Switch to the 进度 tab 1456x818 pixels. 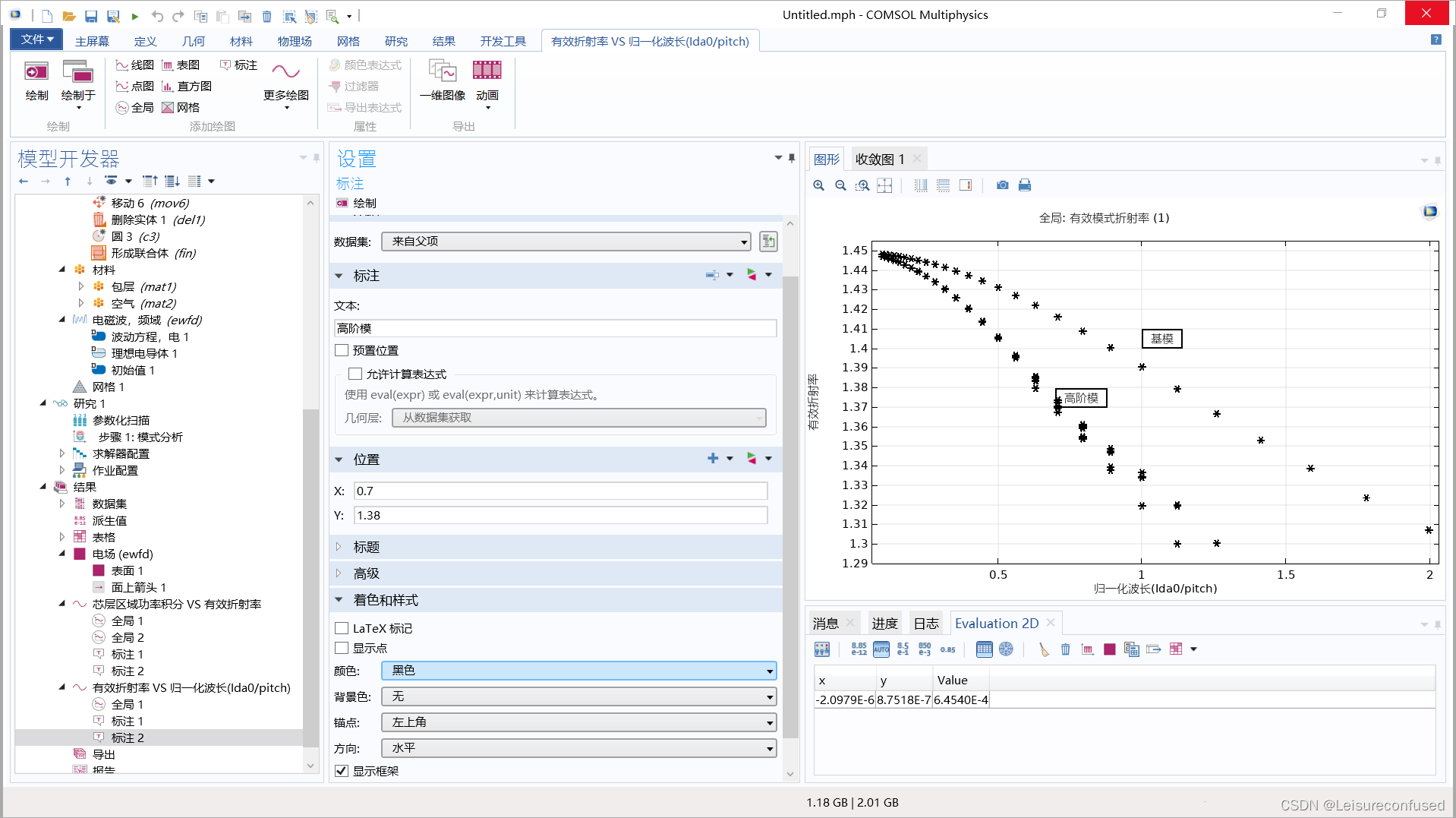[884, 624]
